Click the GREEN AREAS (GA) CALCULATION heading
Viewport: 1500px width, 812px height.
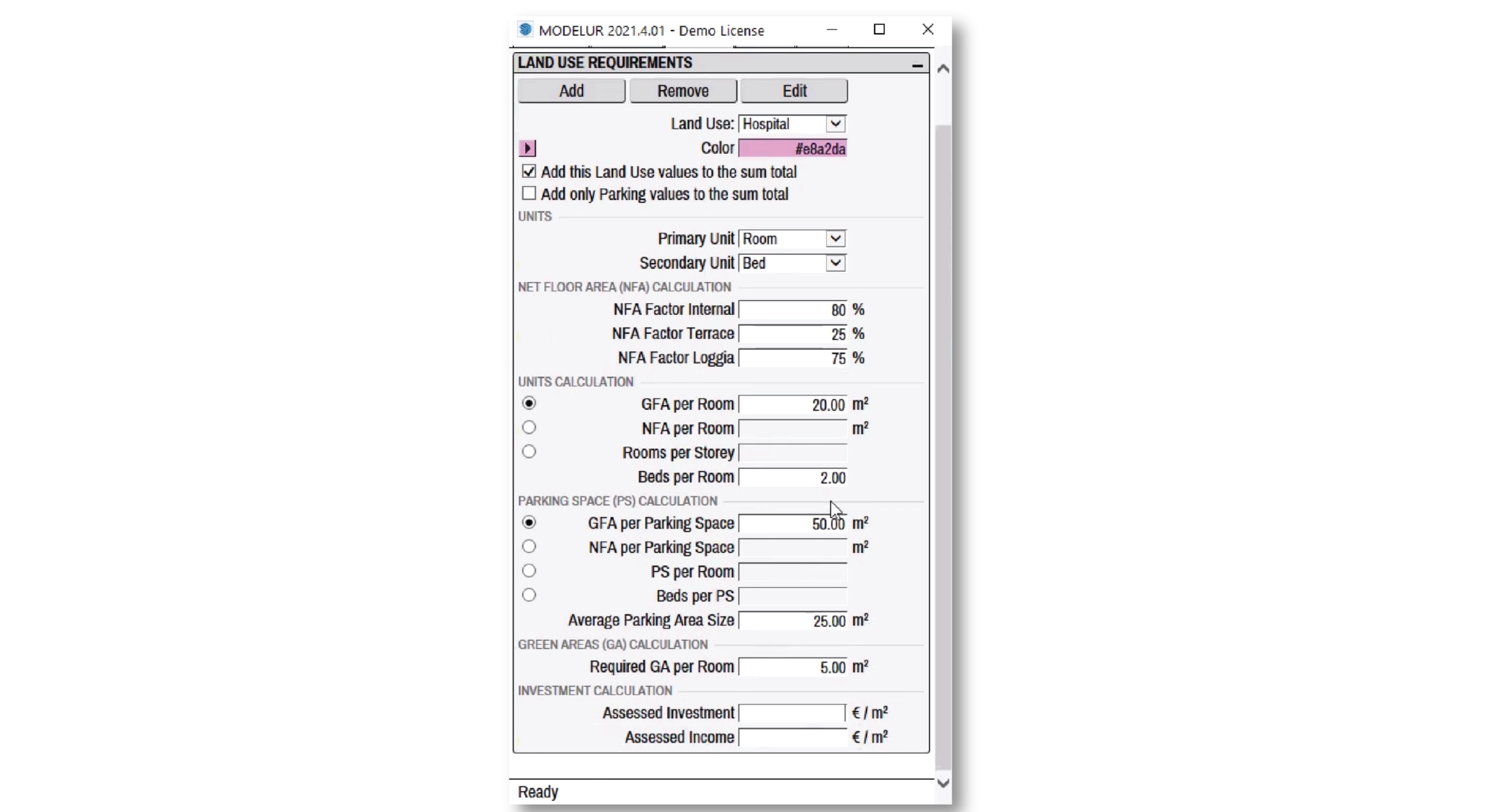613,645
